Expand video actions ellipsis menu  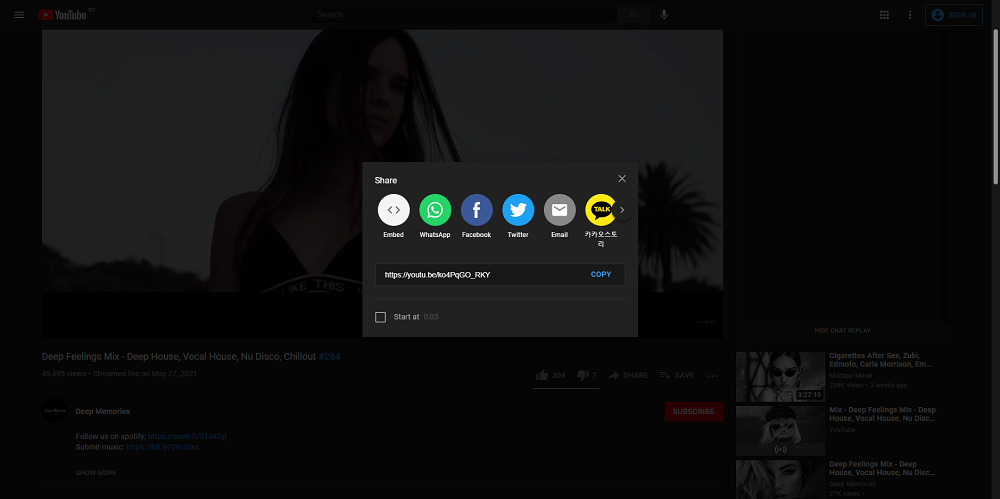712,376
